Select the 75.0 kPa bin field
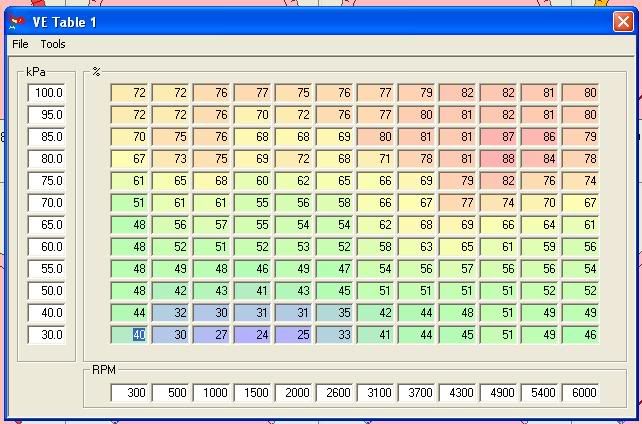The height and width of the screenshot is (424, 642). (47, 181)
